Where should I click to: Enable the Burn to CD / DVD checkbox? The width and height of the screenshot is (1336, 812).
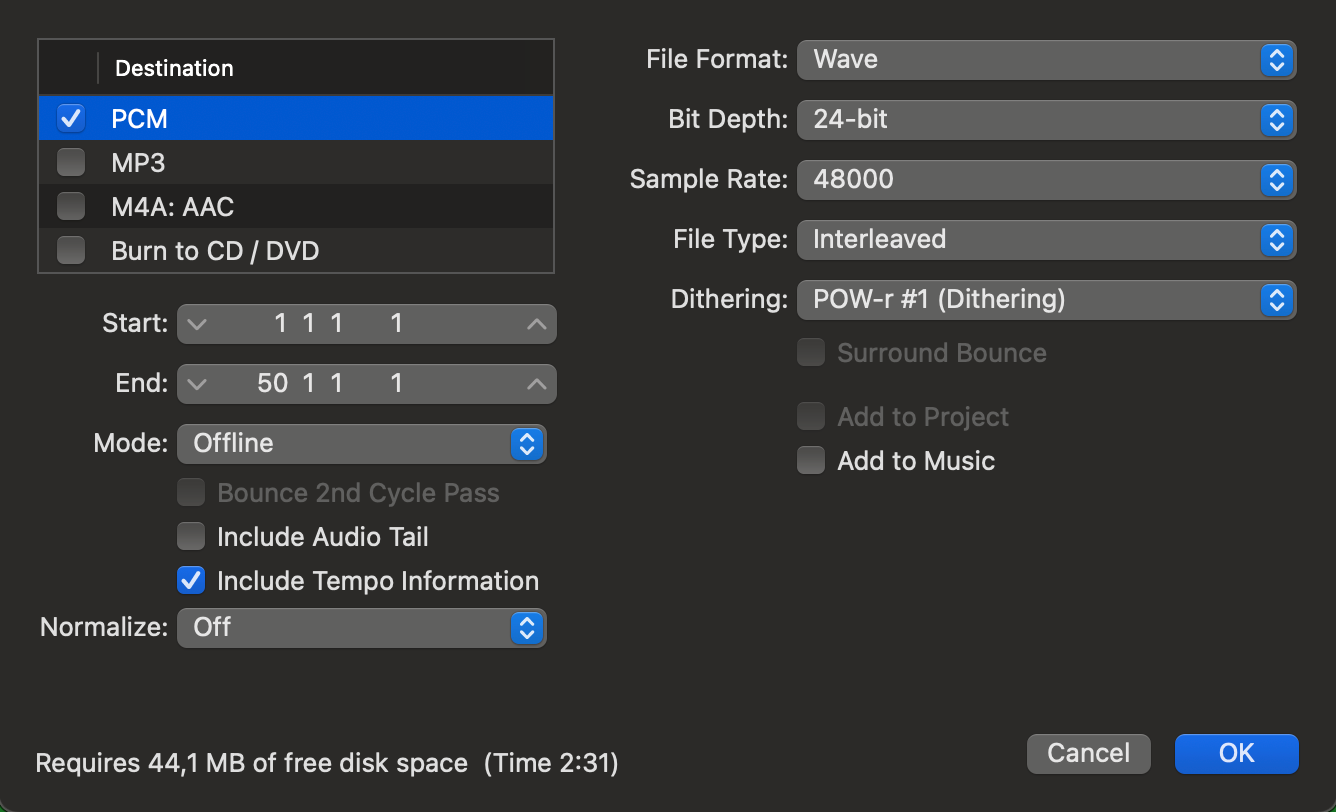point(71,250)
